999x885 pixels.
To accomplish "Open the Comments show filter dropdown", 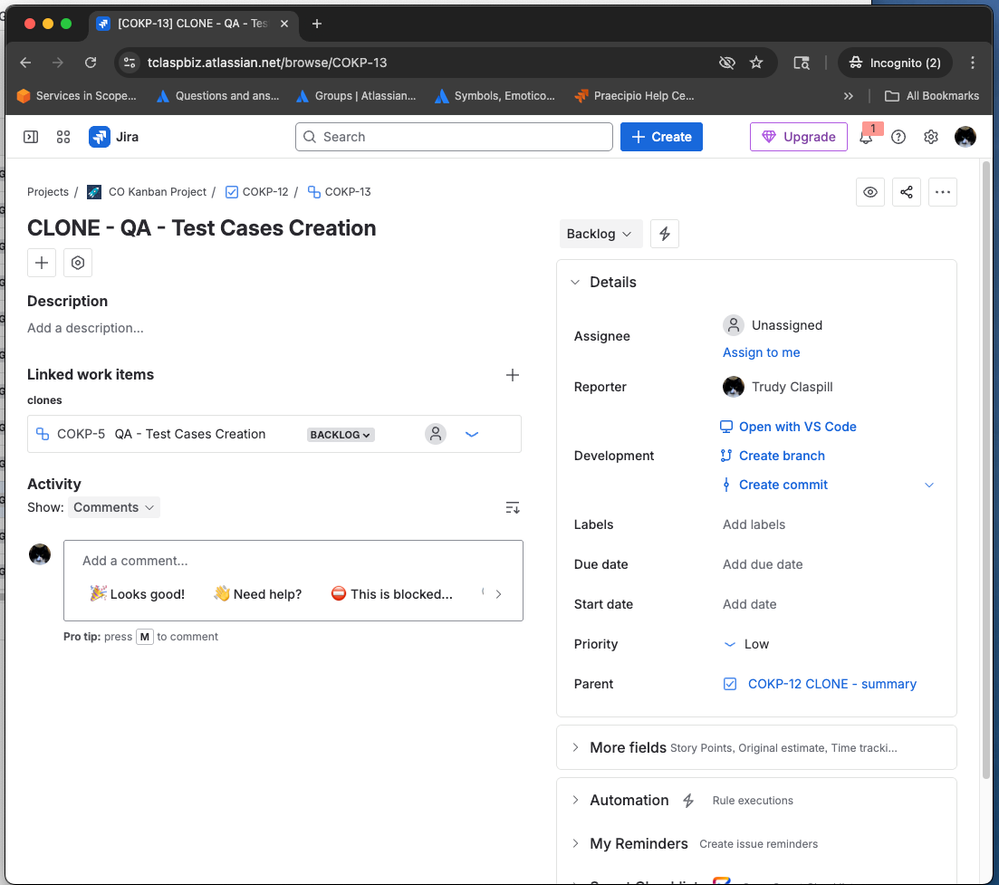I will (113, 508).
